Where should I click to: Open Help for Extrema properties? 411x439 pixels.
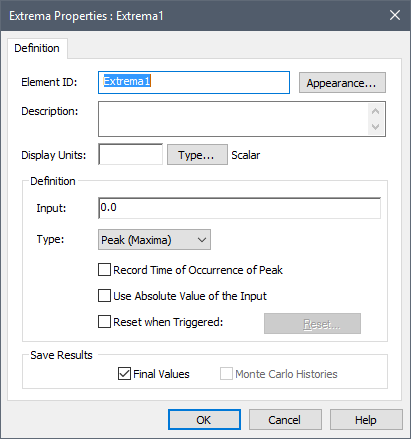tap(366, 420)
